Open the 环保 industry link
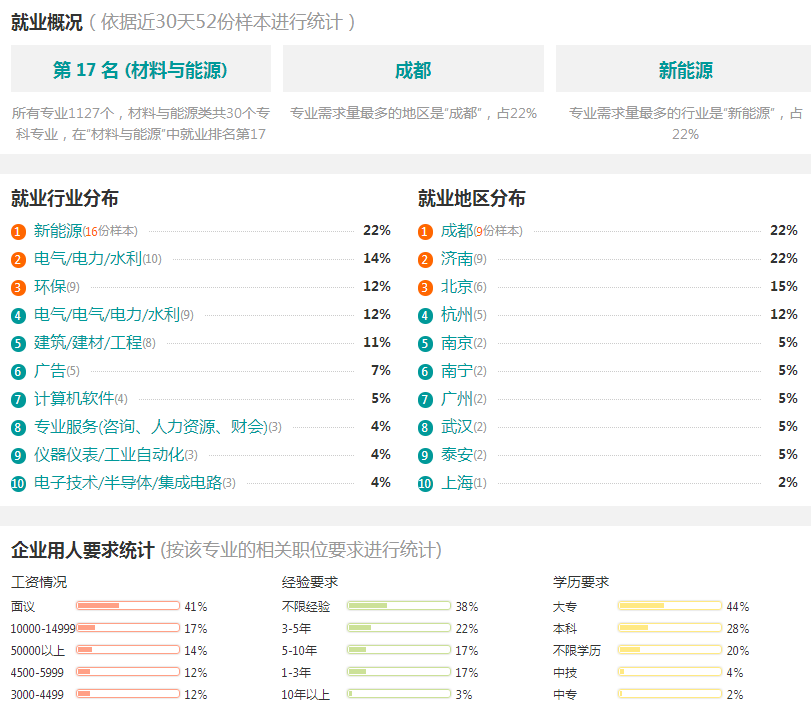 point(50,287)
